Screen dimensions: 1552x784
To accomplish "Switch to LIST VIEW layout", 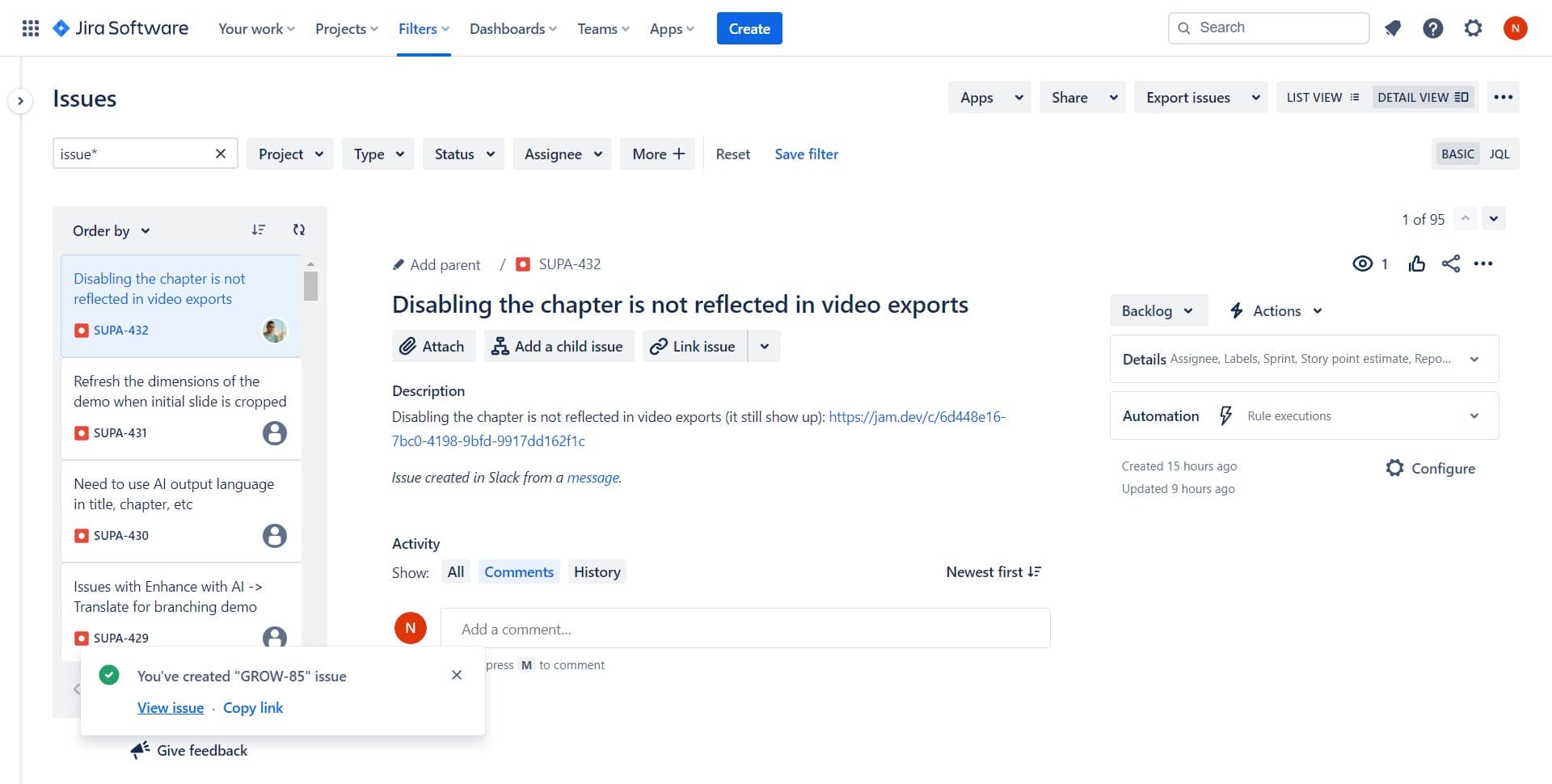I will [x=1322, y=98].
